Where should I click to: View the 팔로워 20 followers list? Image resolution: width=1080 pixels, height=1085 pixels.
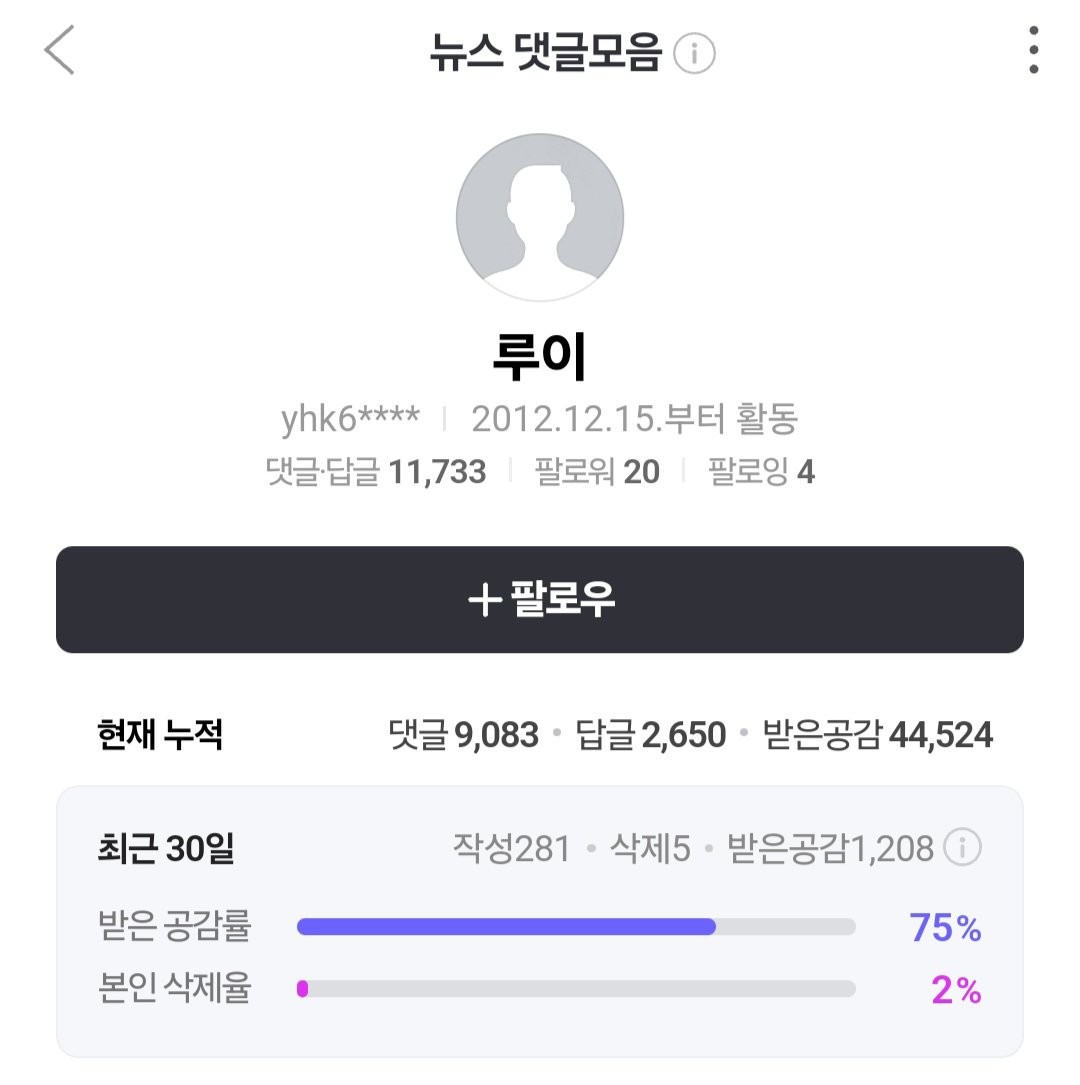[597, 472]
